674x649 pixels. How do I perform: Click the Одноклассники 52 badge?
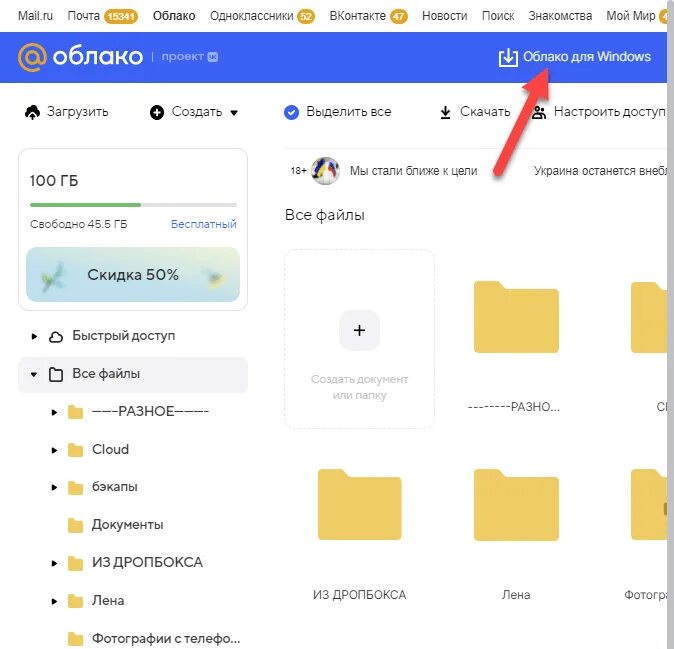tap(306, 16)
